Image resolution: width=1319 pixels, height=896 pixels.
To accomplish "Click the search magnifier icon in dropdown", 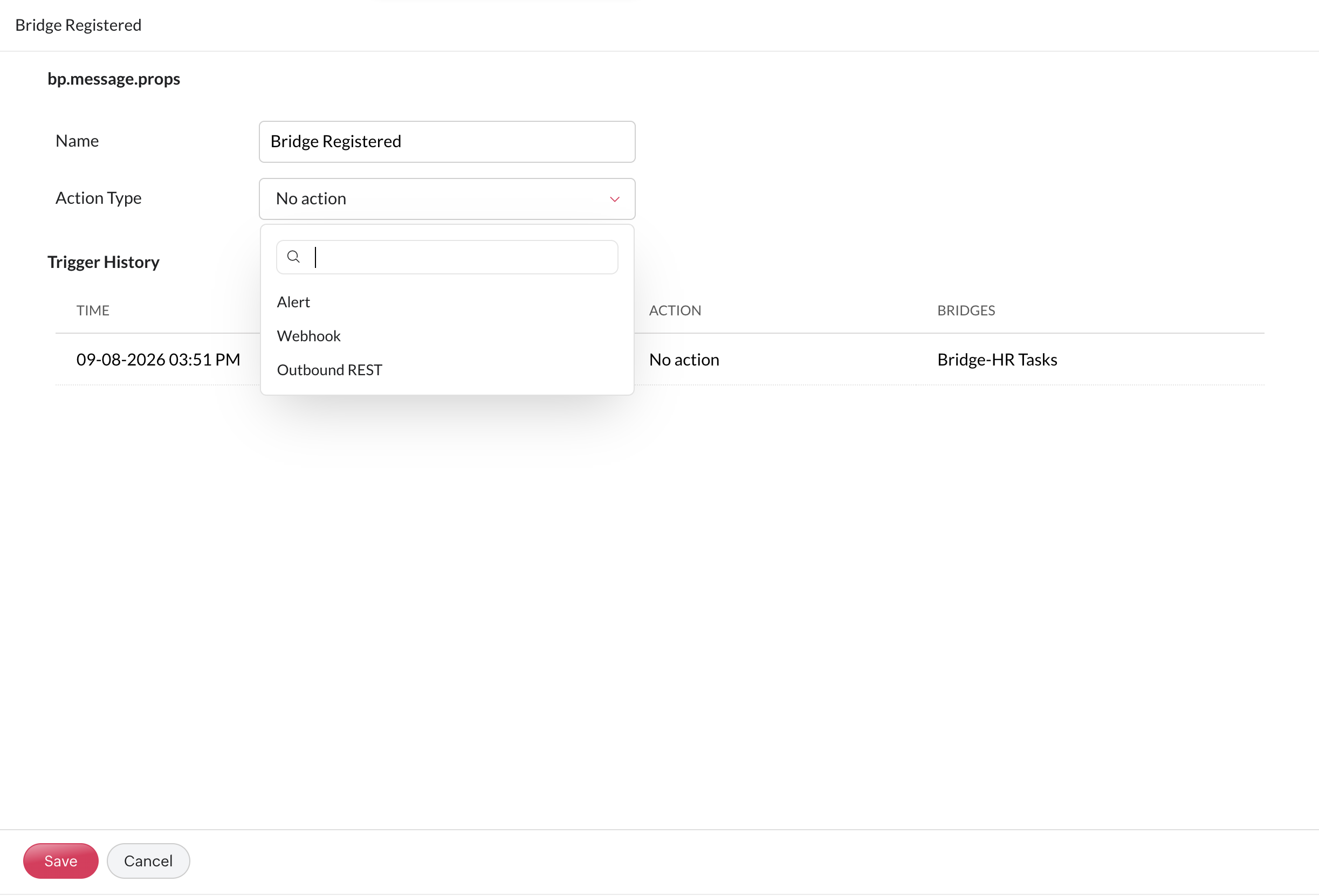I will point(293,257).
